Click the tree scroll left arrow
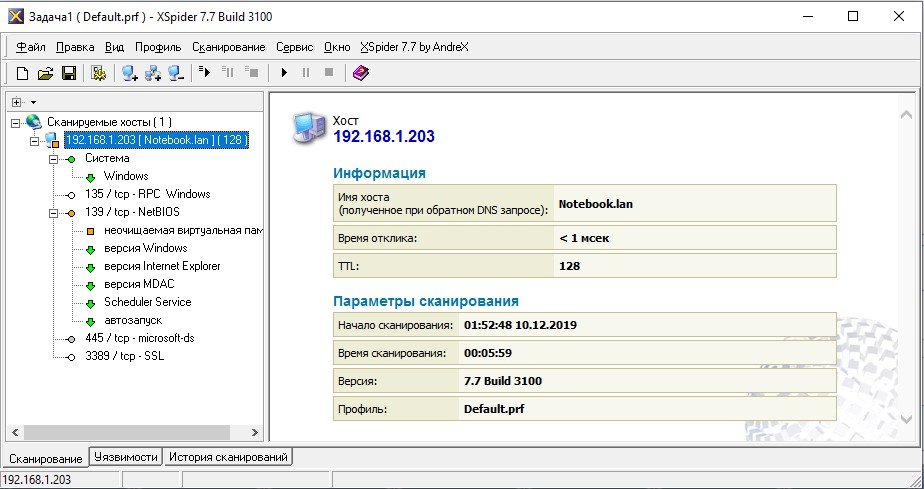Image resolution: width=924 pixels, height=489 pixels. coord(15,432)
